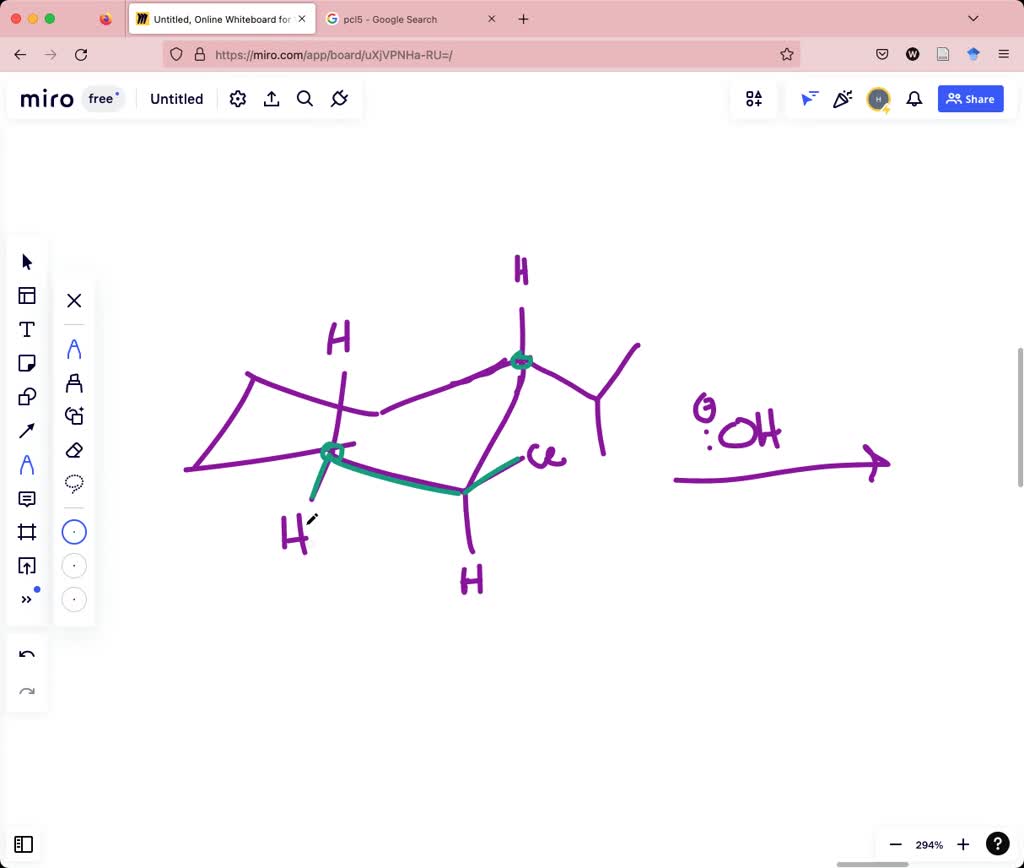
Task: Select the Templates tool in the toolbar
Action: pos(26,295)
